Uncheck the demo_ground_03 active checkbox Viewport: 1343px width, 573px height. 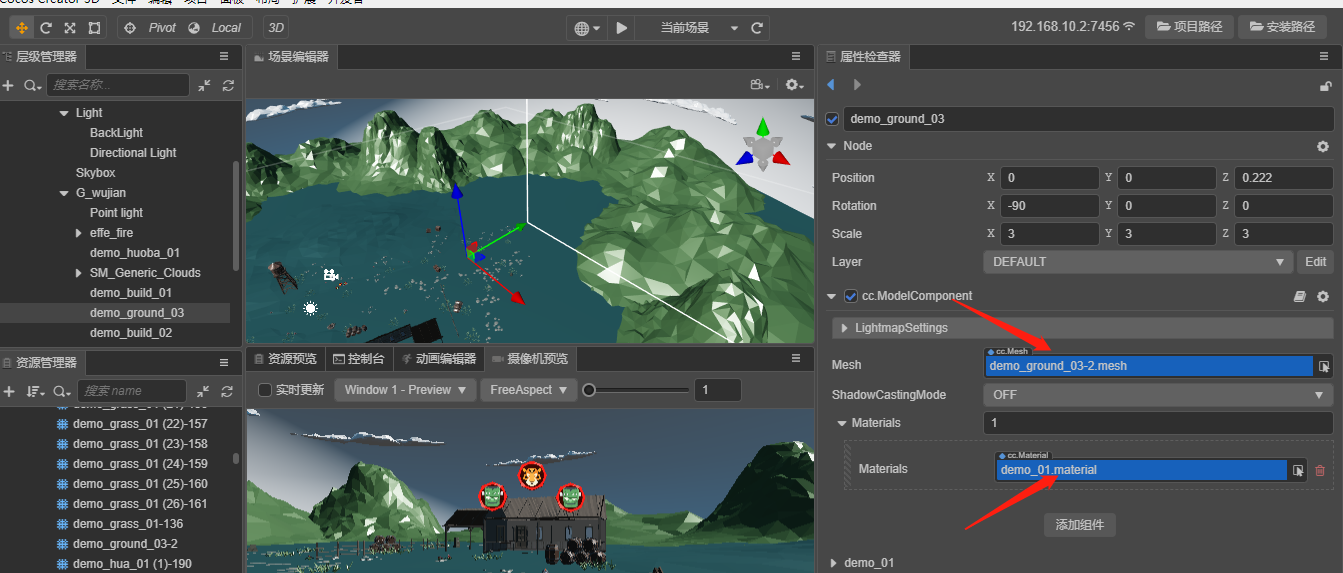[x=832, y=119]
